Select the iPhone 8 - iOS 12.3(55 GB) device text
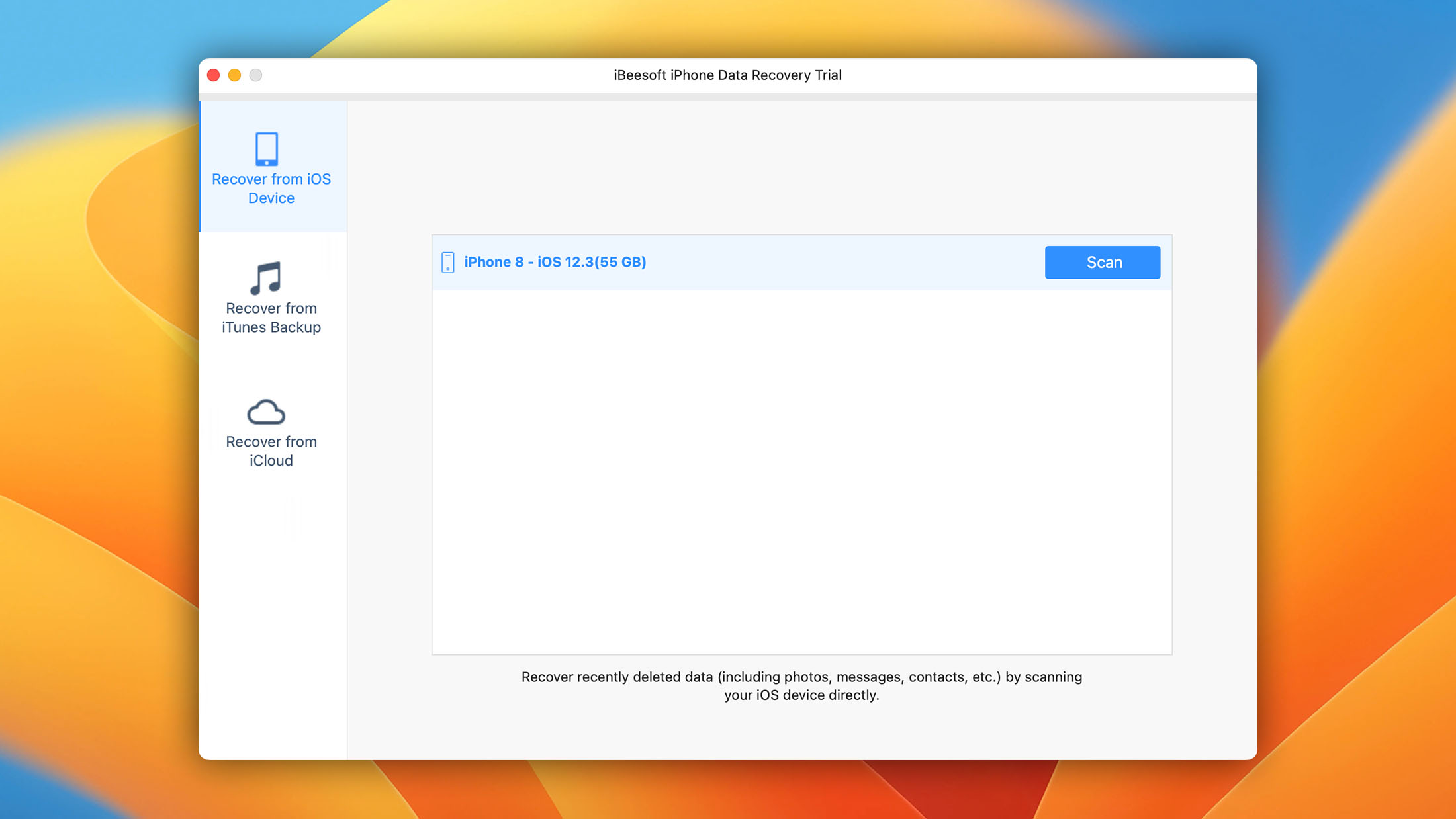This screenshot has height=819, width=1456. (x=555, y=262)
